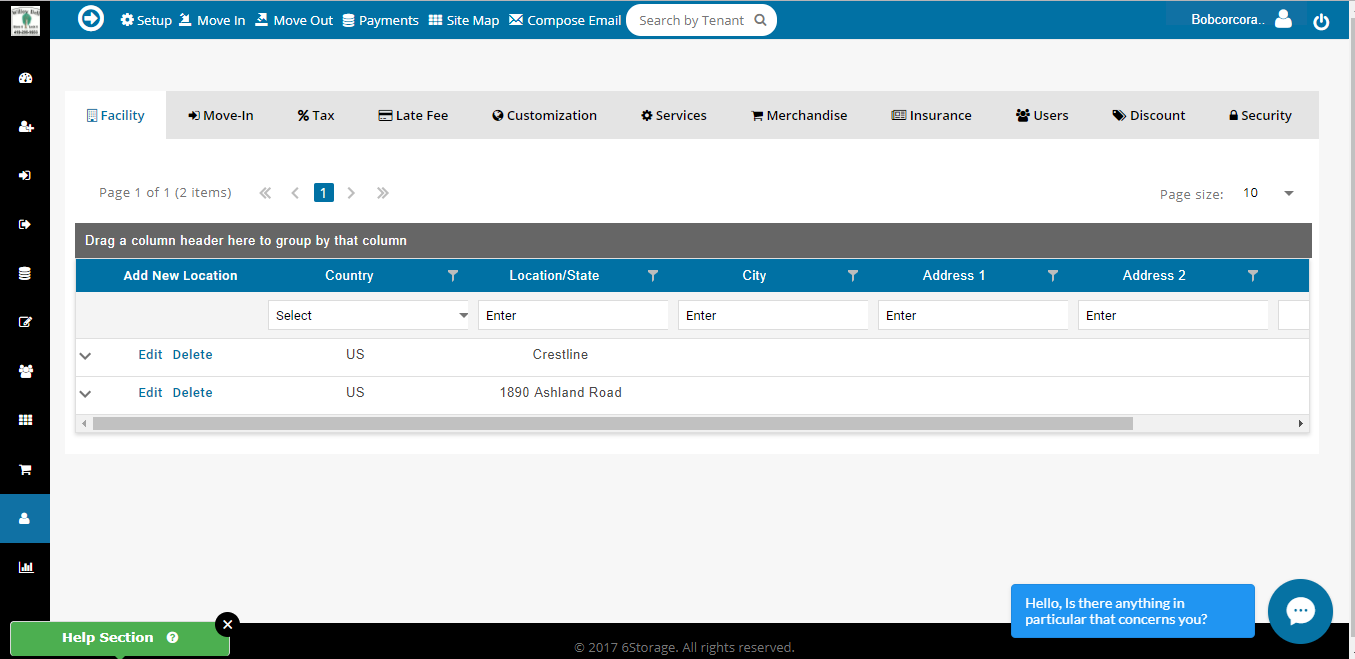Open Setup in the top toolbar
The width and height of the screenshot is (1355, 659).
click(146, 20)
